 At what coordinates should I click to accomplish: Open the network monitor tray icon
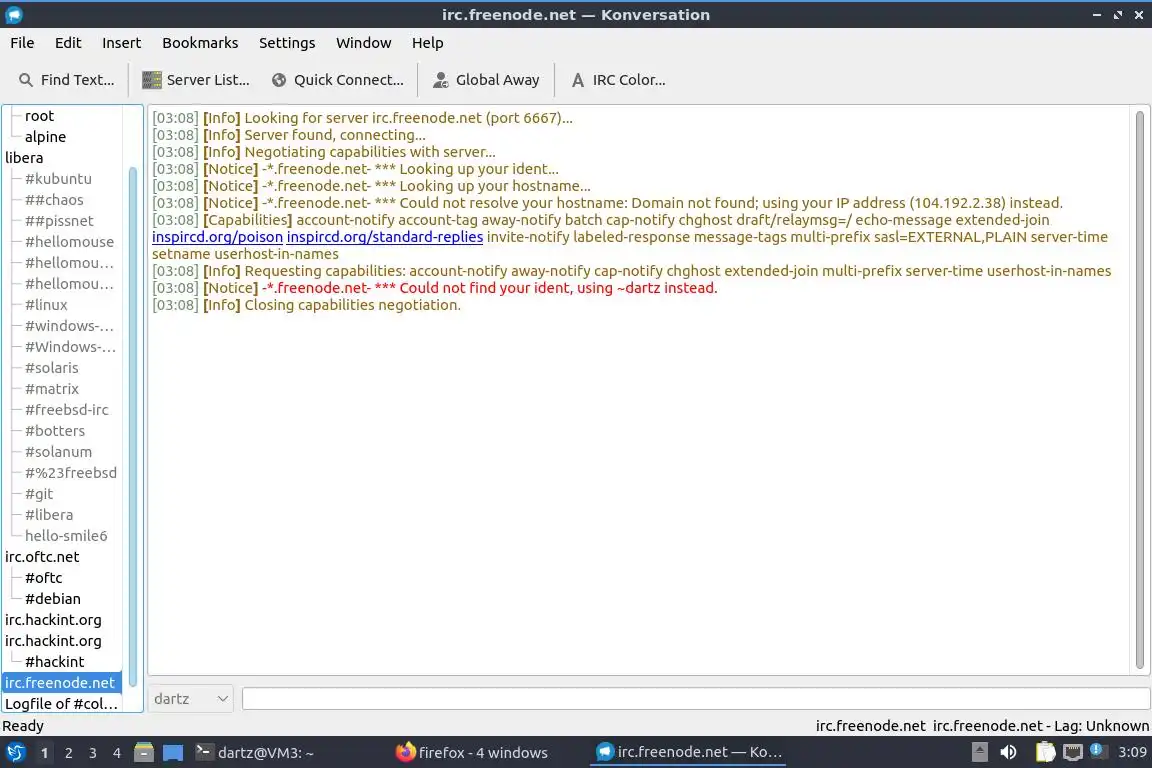(x=1073, y=752)
